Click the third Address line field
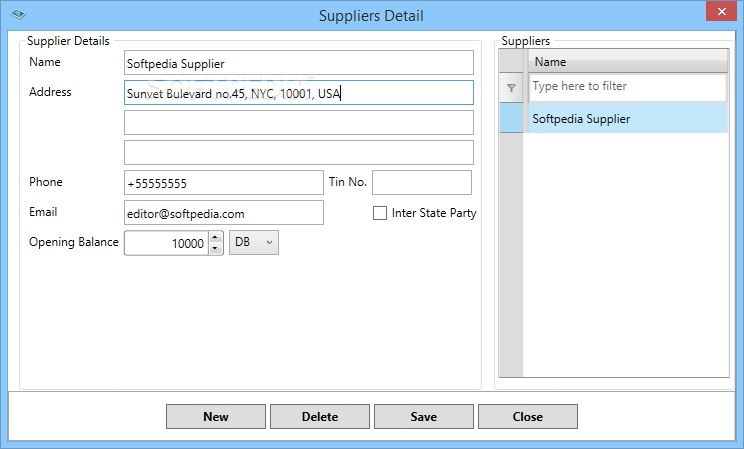 click(299, 152)
